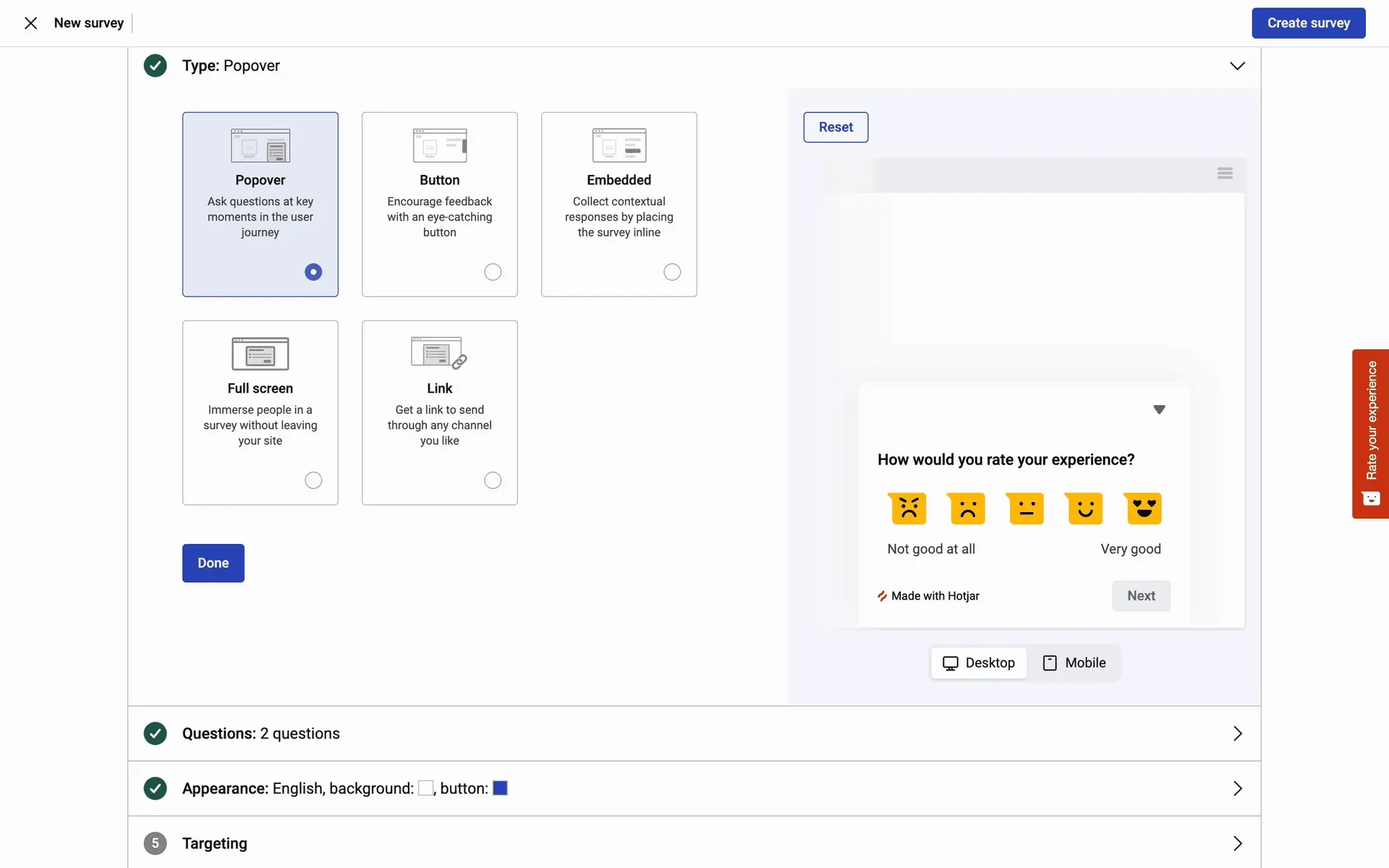Select the sad face emoji rating

[x=967, y=509]
